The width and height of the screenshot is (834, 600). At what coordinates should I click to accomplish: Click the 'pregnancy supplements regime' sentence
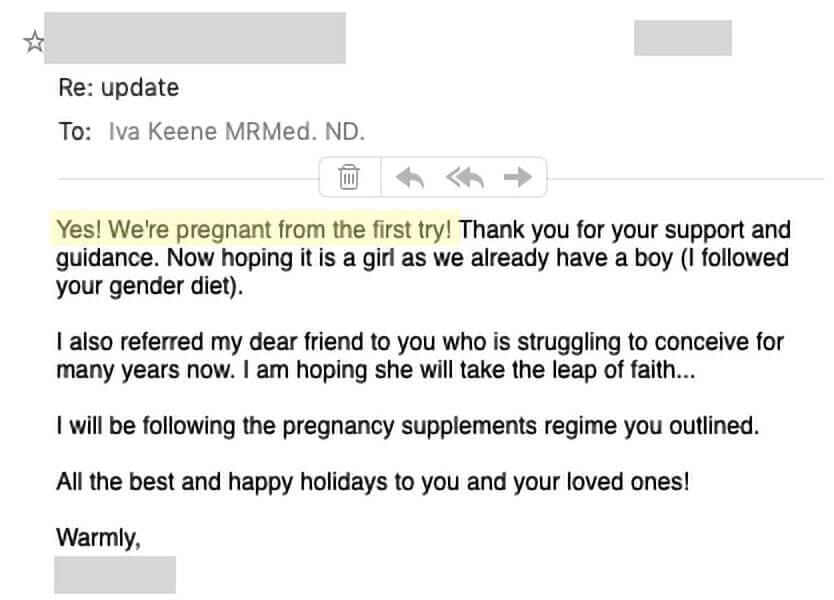(x=408, y=426)
